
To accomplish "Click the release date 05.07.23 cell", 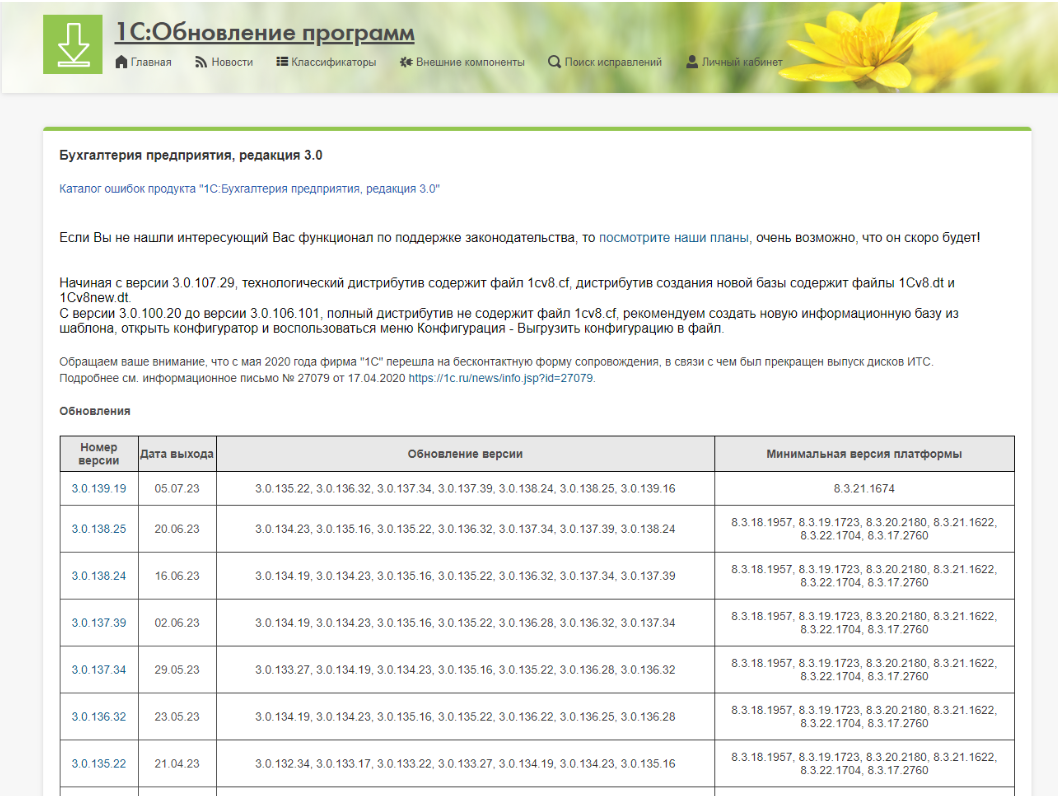I will (177, 488).
